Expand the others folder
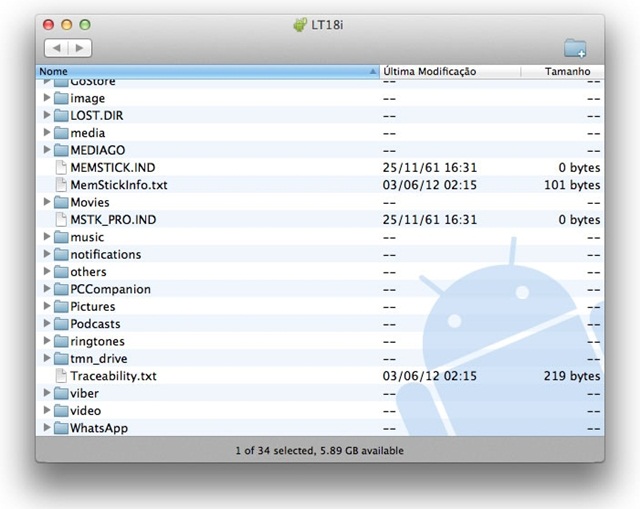This screenshot has width=640, height=509. point(47,271)
